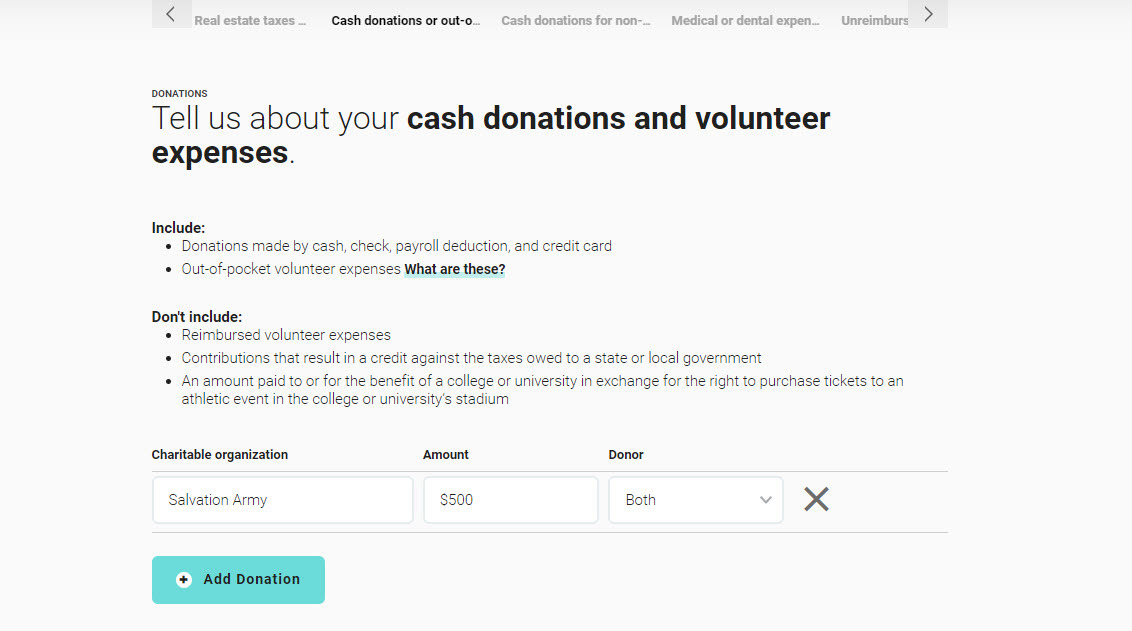Viewport: 1132px width, 631px height.
Task: Open the What are these? help link
Action: (455, 269)
